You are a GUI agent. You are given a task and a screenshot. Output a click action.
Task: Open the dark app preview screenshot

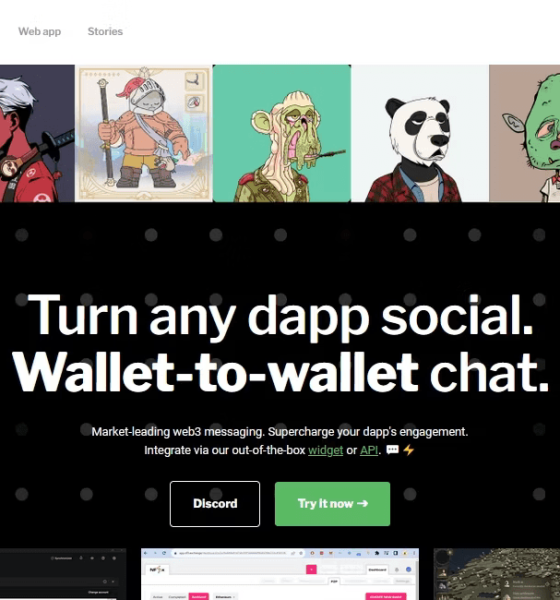pos(63,574)
